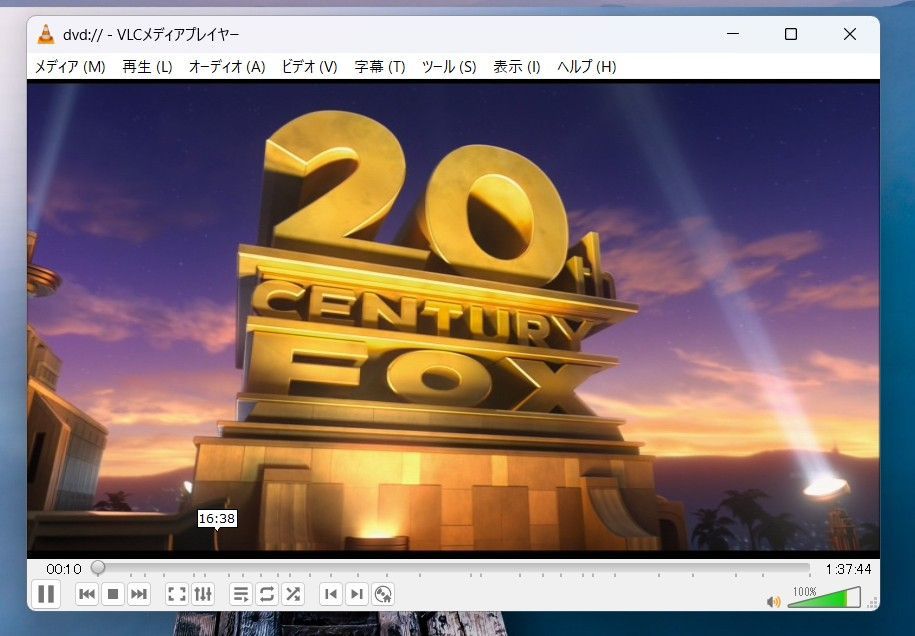
Task: Go to next DVD title
Action: click(357, 595)
